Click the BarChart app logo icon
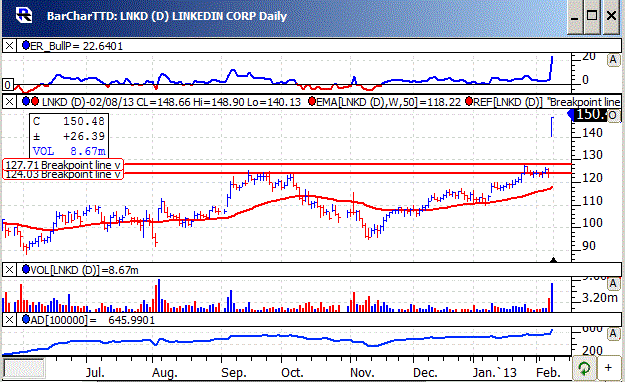 point(24,16)
